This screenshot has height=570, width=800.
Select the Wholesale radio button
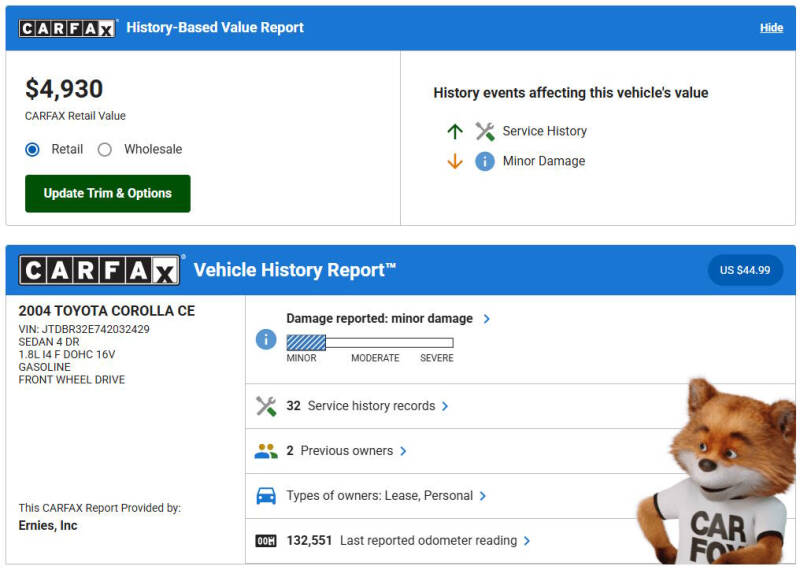coord(105,149)
